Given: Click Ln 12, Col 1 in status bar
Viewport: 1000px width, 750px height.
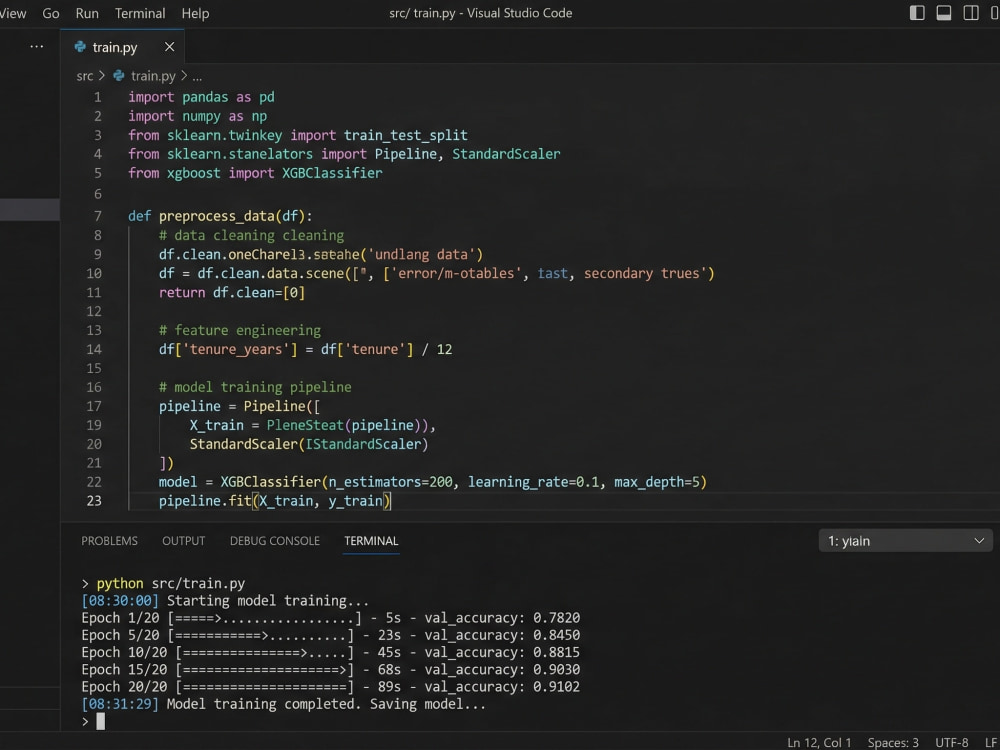Looking at the screenshot, I should click(x=819, y=742).
